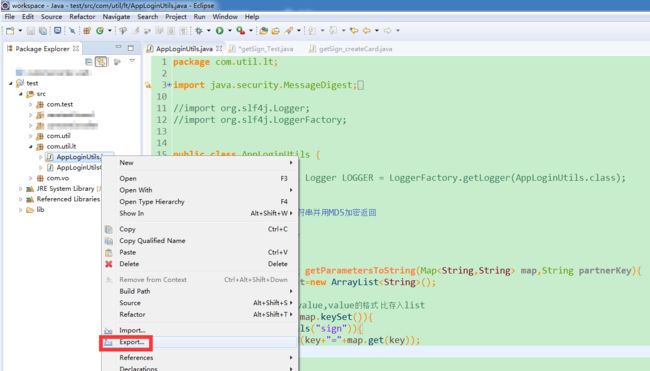Open the New Java Class dropdown arrow
The width and height of the screenshot is (650, 371).
pos(110,31)
